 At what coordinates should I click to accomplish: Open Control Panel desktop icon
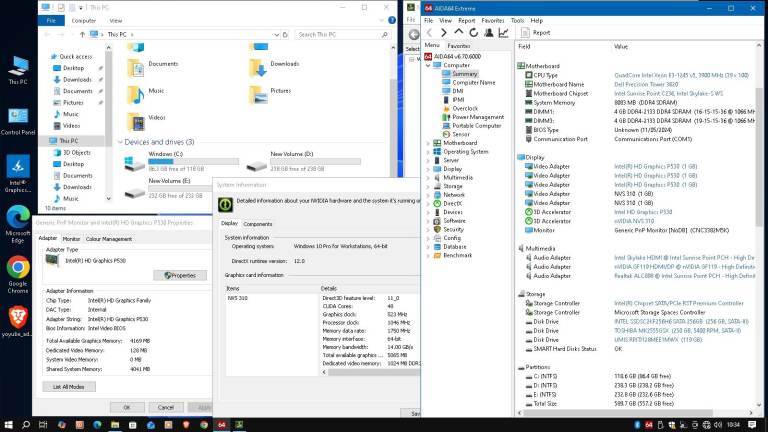[18, 120]
